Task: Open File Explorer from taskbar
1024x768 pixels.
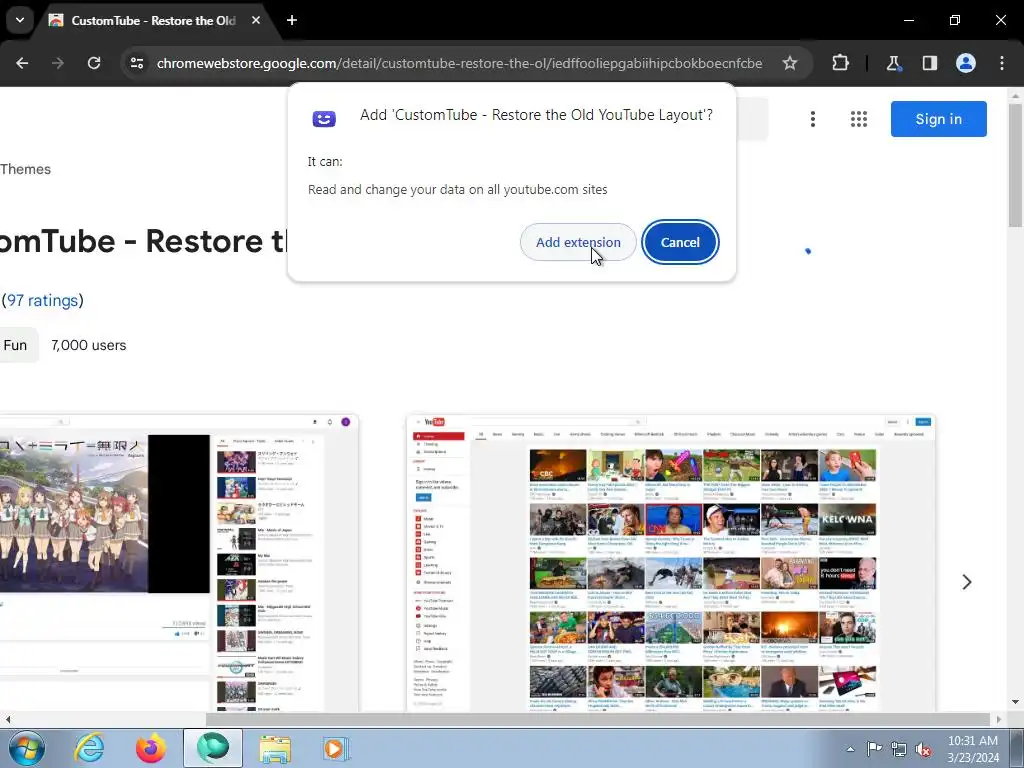Action: 275,748
